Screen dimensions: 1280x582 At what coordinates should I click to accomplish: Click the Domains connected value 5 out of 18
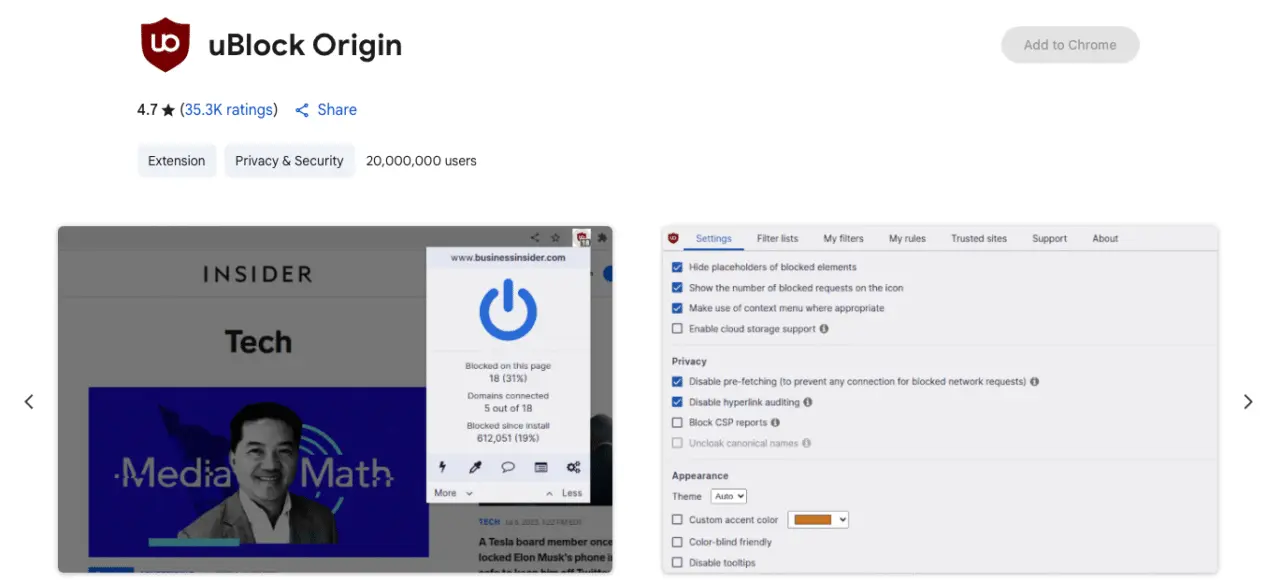point(508,408)
